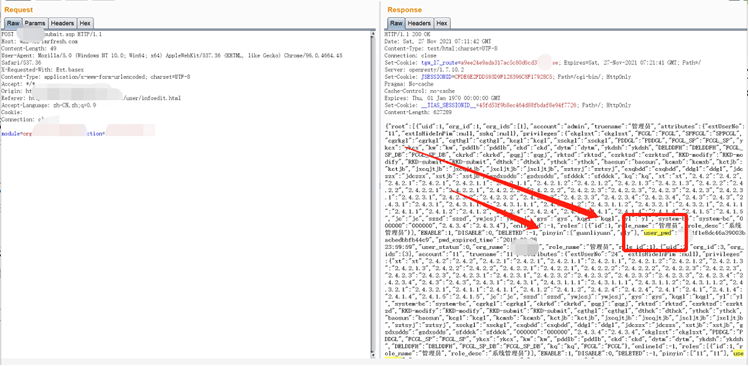
Task: Switch to the Response Raw tab
Action: click(396, 23)
